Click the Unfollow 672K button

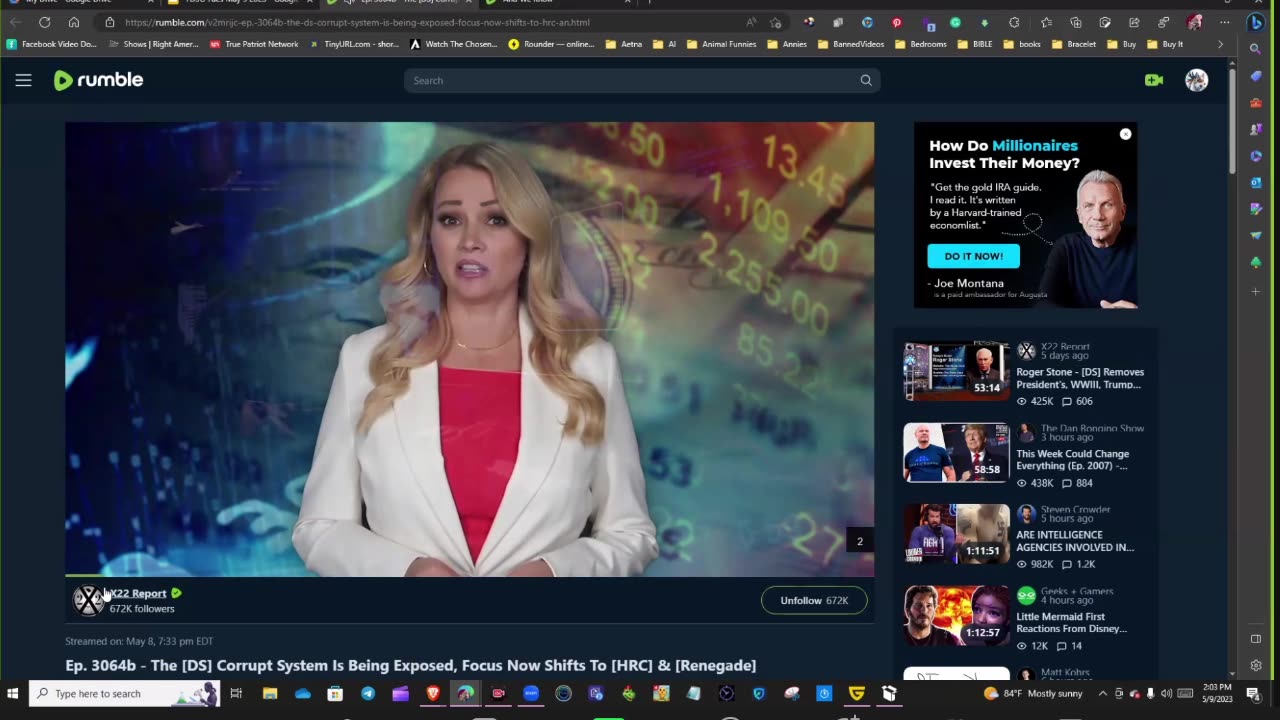[814, 600]
